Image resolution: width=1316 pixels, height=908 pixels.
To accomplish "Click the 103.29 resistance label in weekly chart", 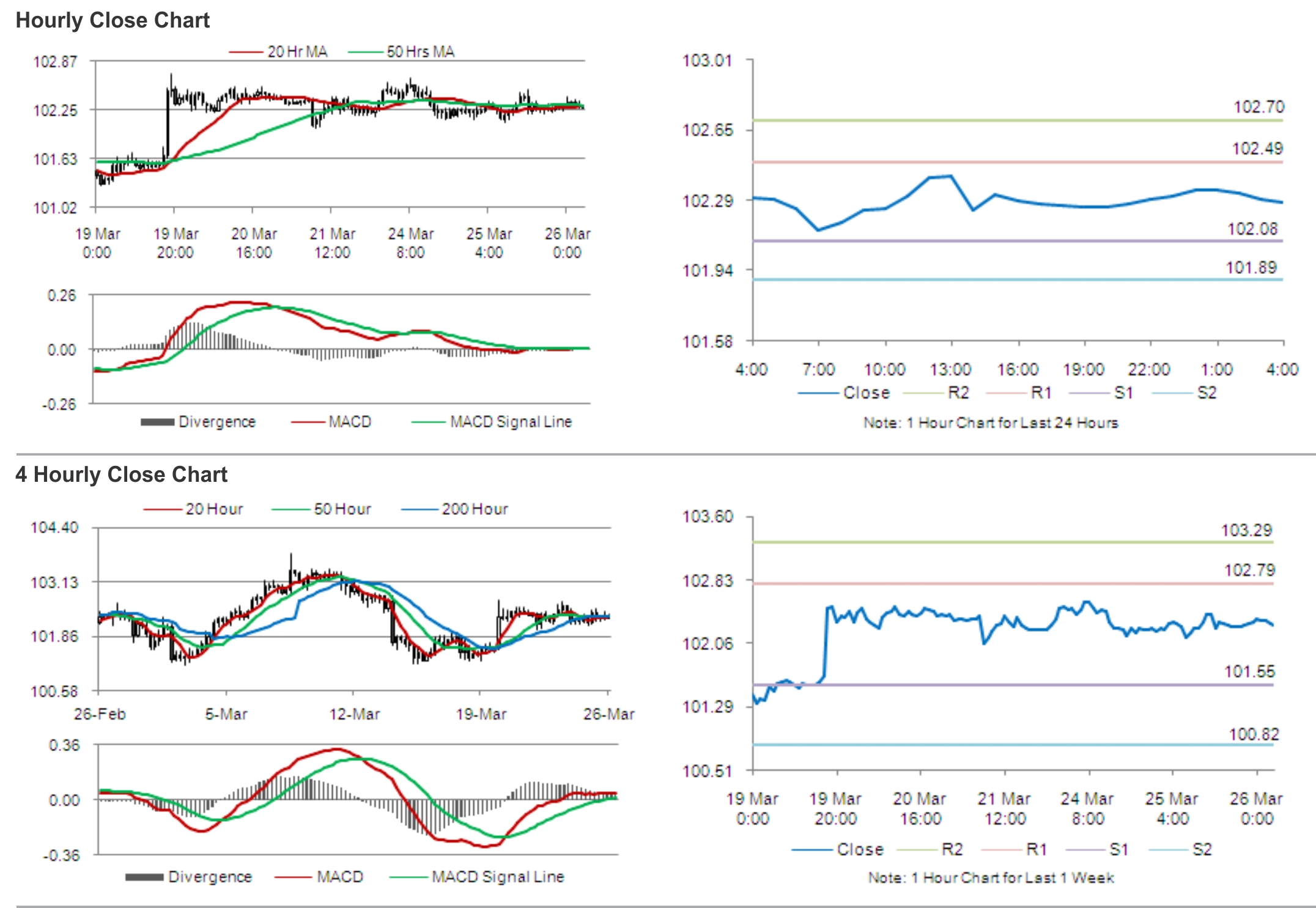I will pos(1246,530).
